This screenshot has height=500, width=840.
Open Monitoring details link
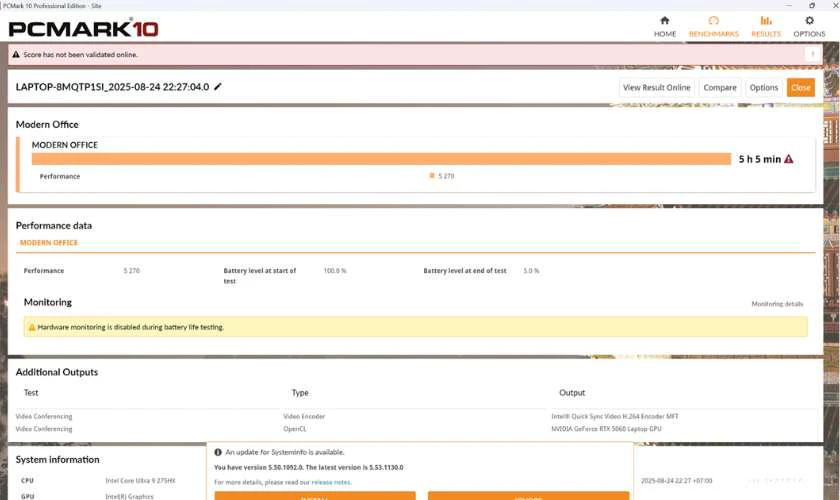(x=777, y=304)
